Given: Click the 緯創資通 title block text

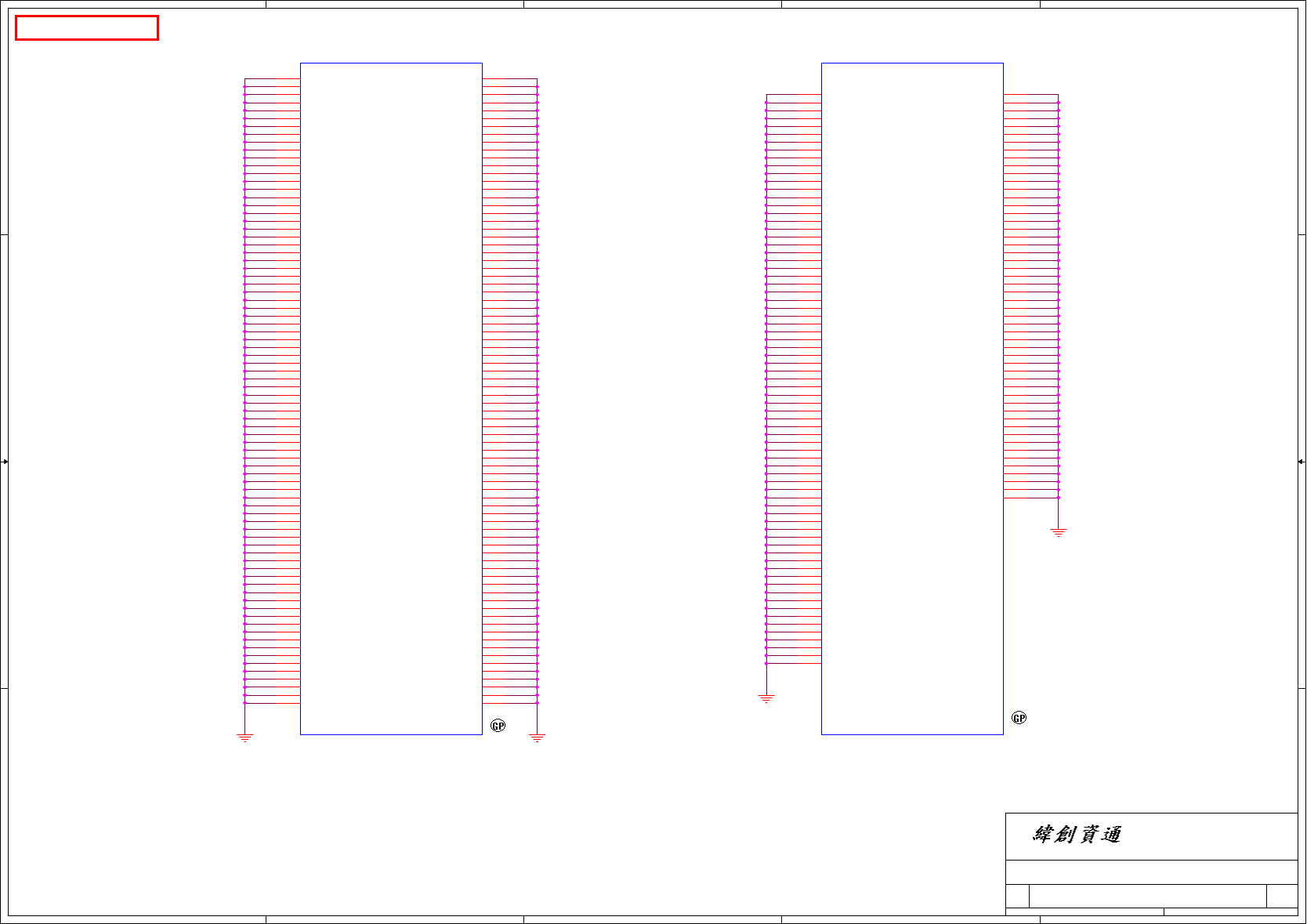Looking at the screenshot, I should [1077, 835].
